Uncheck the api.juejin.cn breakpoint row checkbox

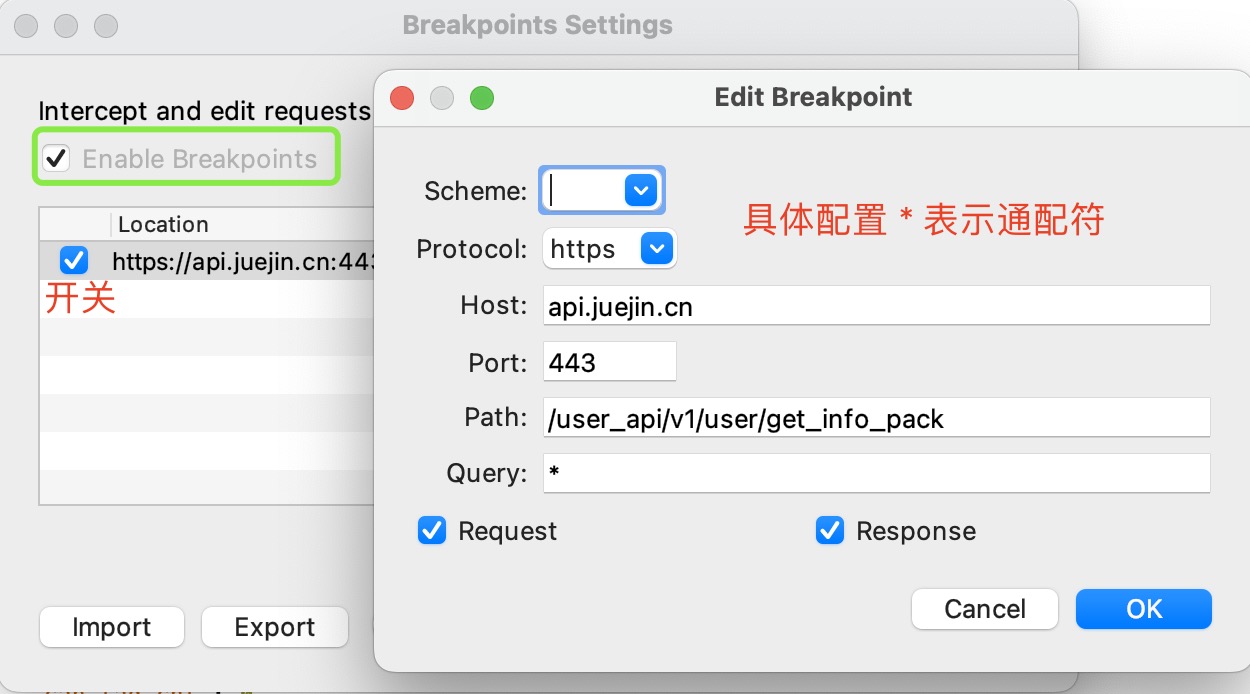(x=73, y=261)
